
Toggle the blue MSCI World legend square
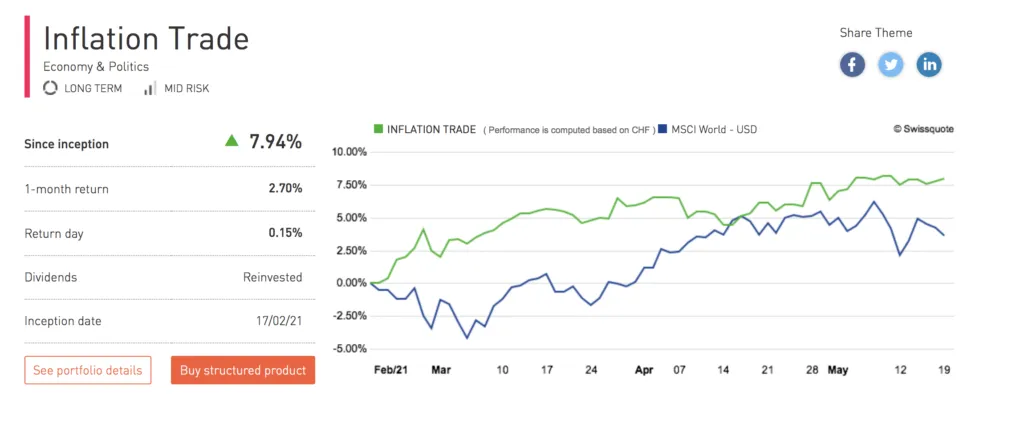point(663,129)
